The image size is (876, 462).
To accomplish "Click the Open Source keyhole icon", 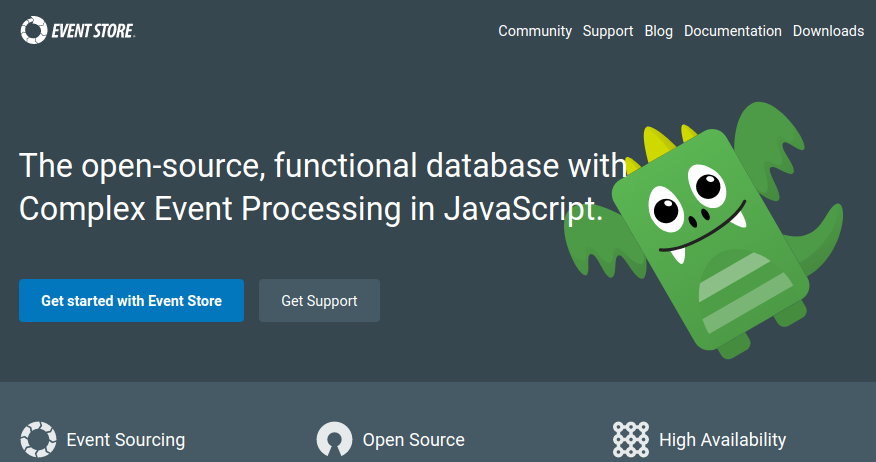I will pos(334,439).
